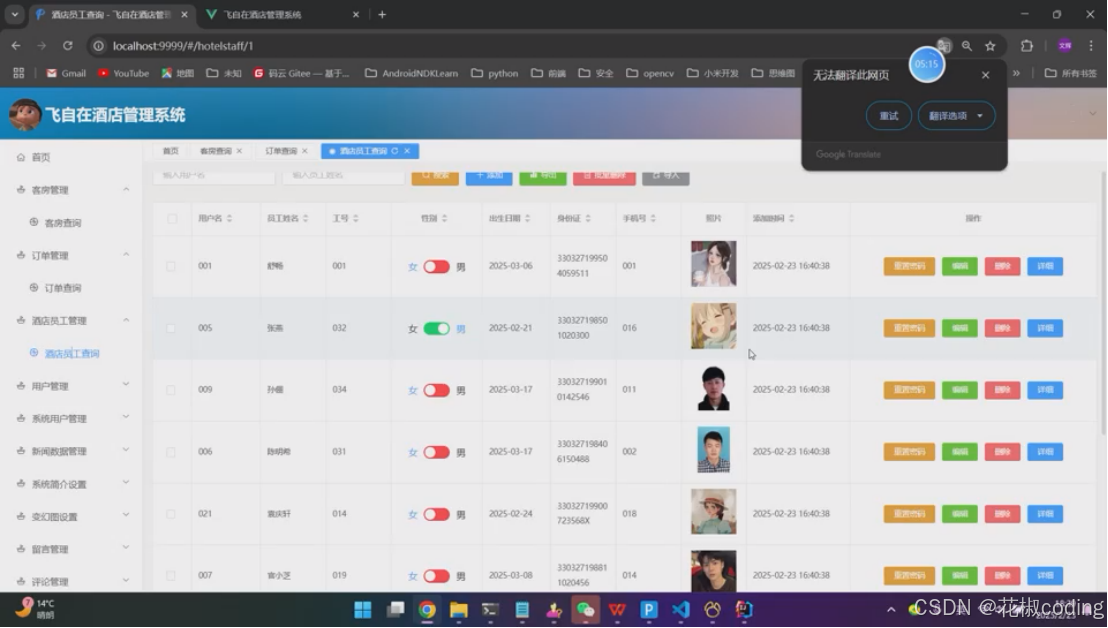The image size is (1108, 628).
Task: Open new browser tab plus icon
Action: pyautogui.click(x=382, y=14)
